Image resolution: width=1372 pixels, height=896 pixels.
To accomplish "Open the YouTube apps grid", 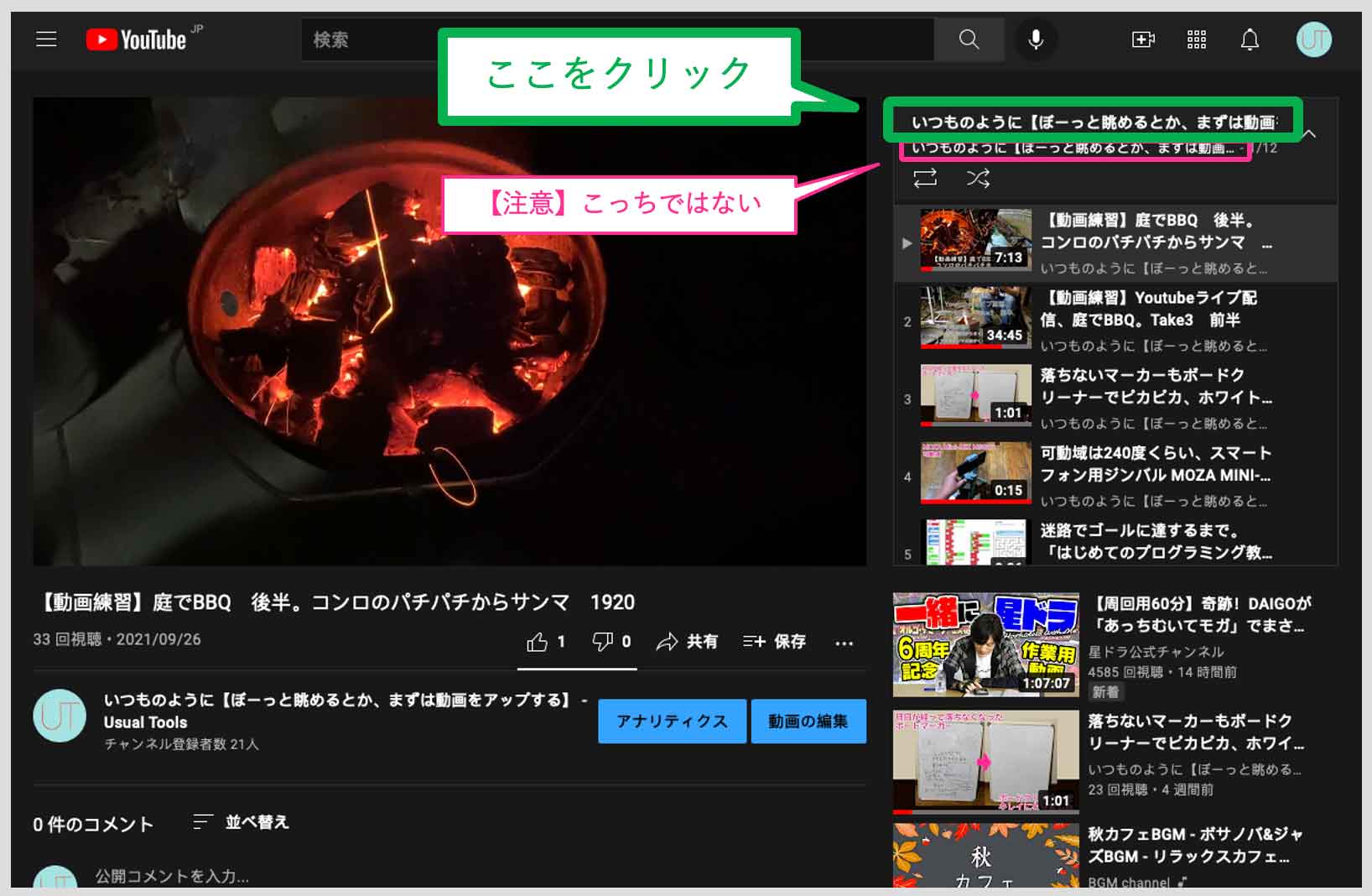I will point(1197,39).
